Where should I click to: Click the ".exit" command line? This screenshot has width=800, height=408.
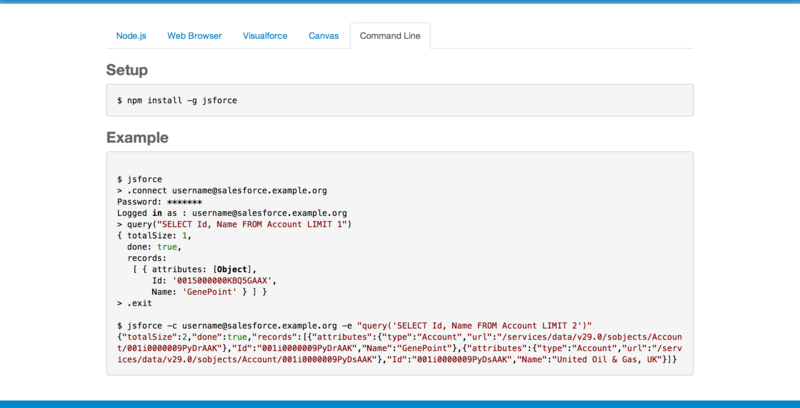point(135,303)
